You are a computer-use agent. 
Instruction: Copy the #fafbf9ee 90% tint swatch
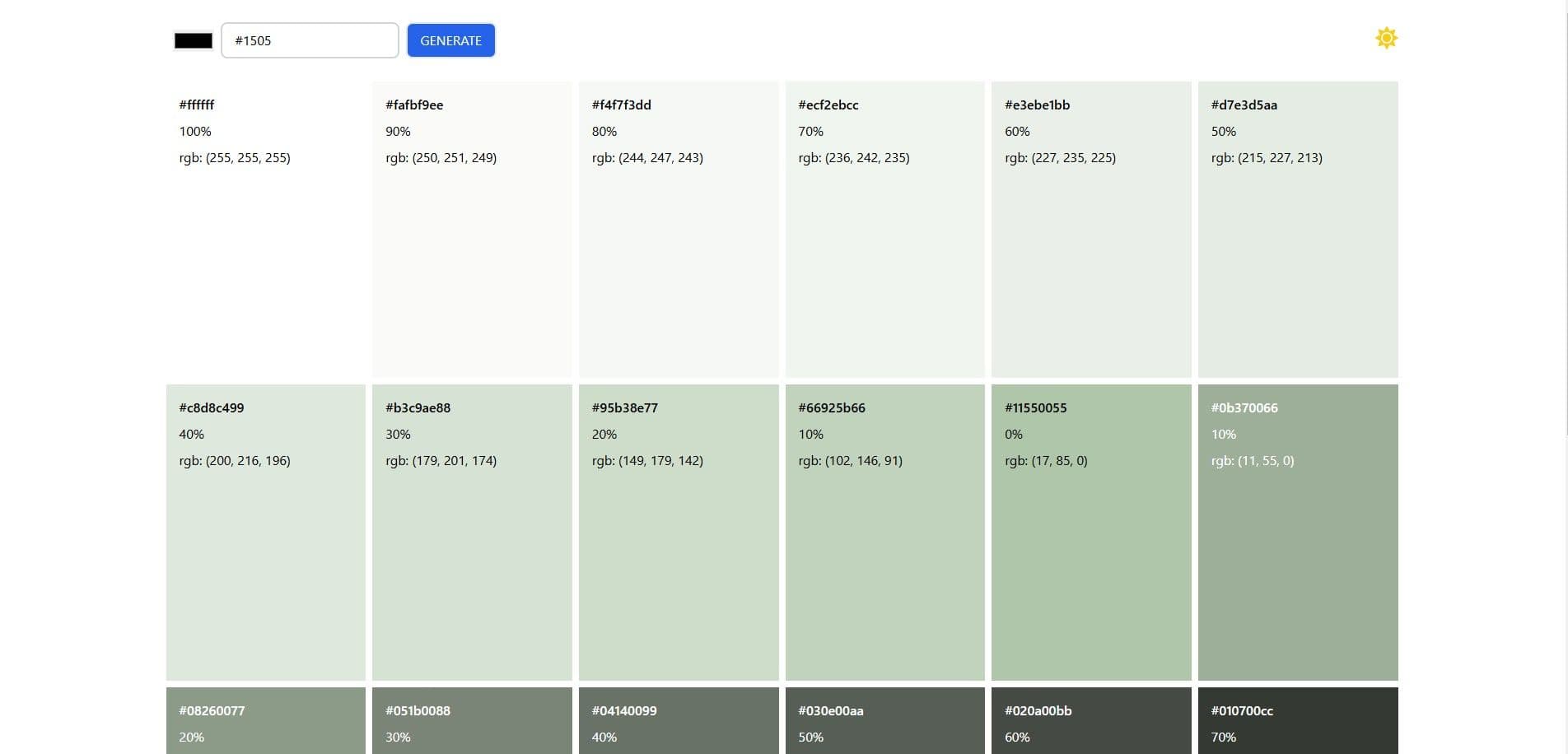tap(472, 229)
